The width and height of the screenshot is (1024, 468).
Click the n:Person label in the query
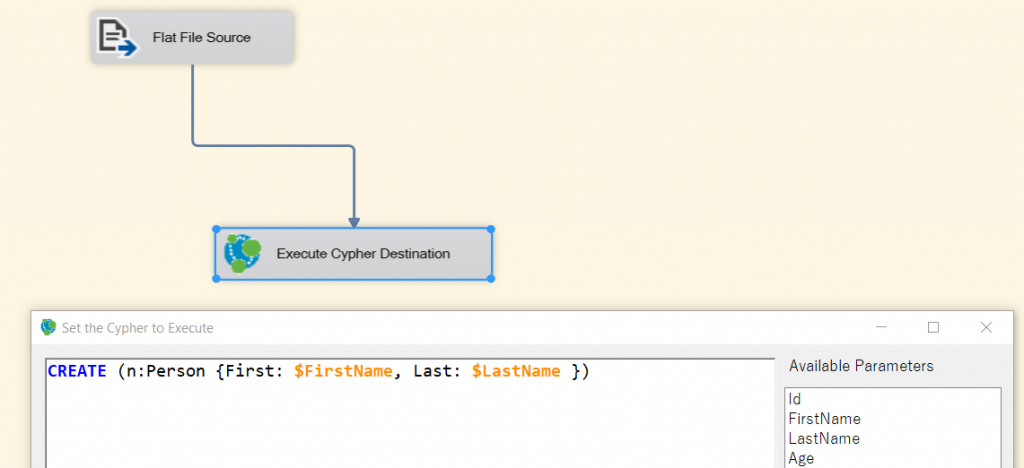click(x=168, y=371)
